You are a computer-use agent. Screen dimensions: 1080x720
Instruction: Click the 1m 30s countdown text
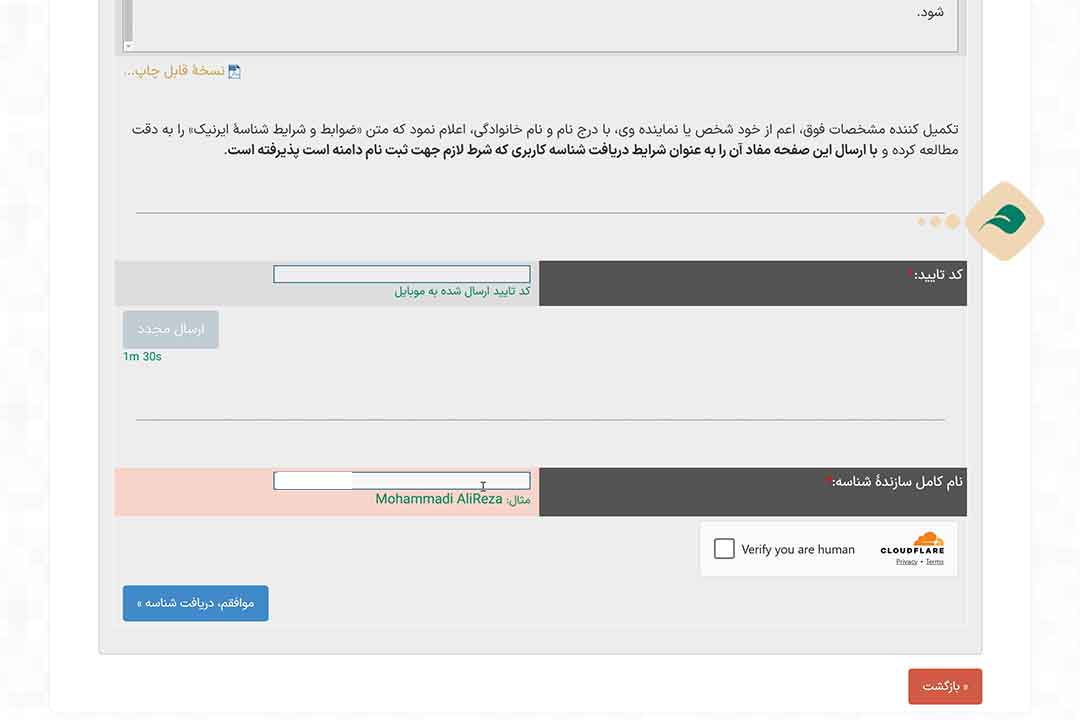coord(142,356)
